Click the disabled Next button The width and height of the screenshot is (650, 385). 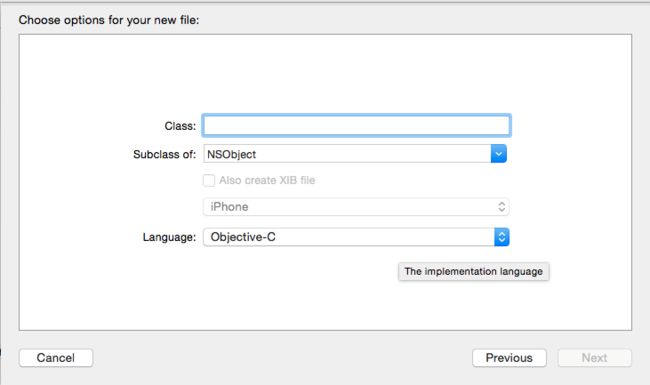coord(594,358)
